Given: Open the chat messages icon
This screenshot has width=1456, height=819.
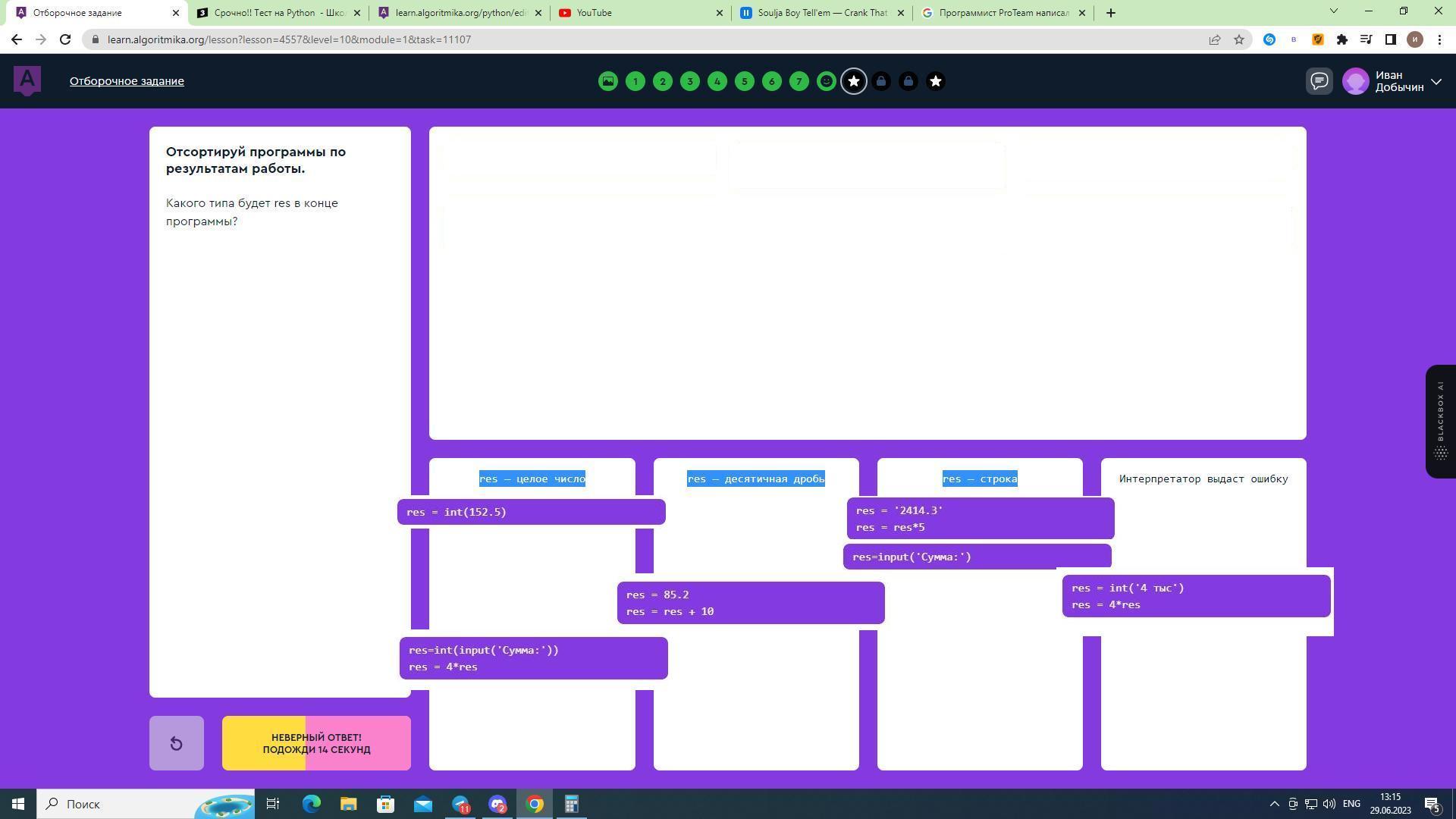Looking at the screenshot, I should pos(1319,81).
